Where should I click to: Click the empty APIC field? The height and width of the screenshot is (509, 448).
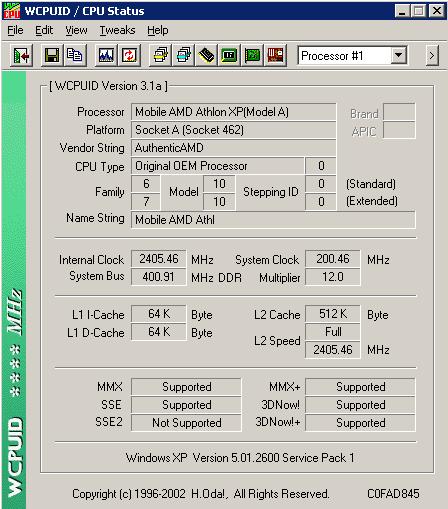pos(399,130)
